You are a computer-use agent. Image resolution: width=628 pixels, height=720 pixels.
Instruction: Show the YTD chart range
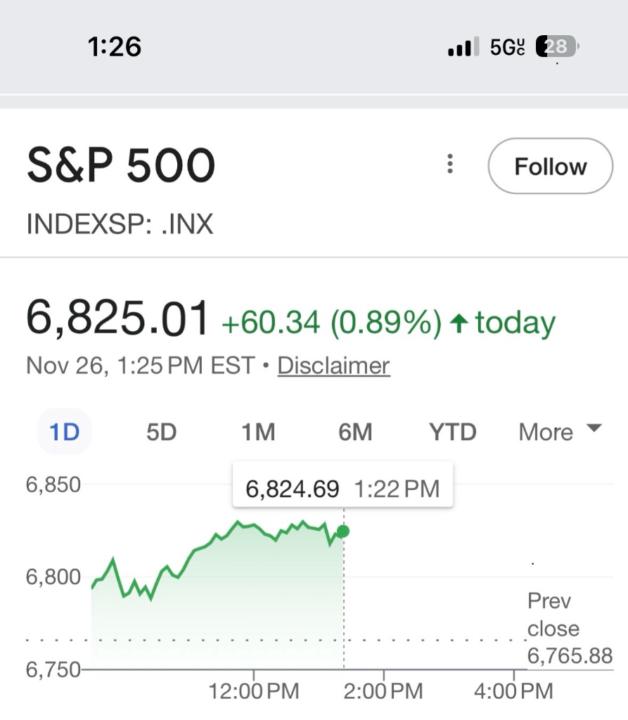452,433
